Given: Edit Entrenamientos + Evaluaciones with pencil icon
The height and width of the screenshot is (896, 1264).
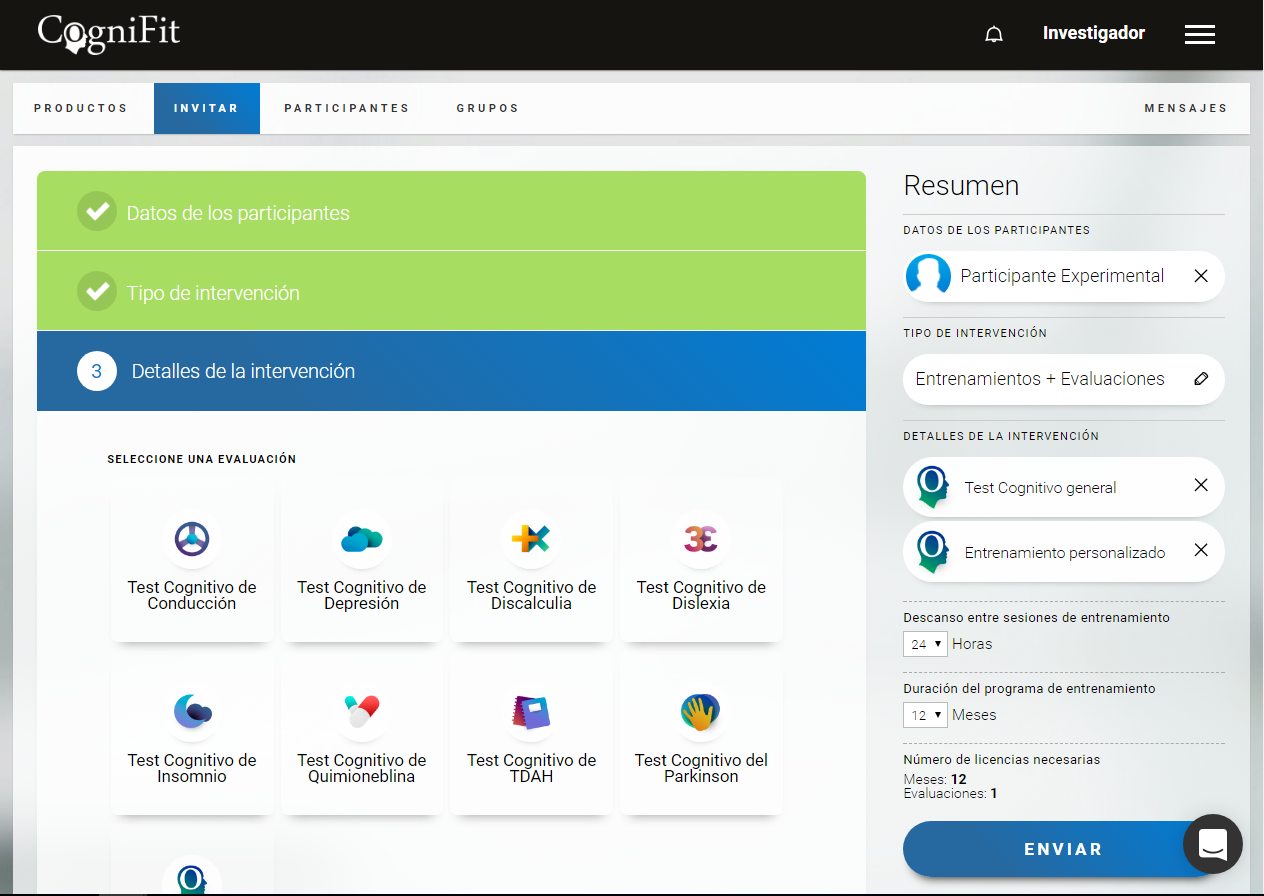Looking at the screenshot, I should pos(1201,379).
